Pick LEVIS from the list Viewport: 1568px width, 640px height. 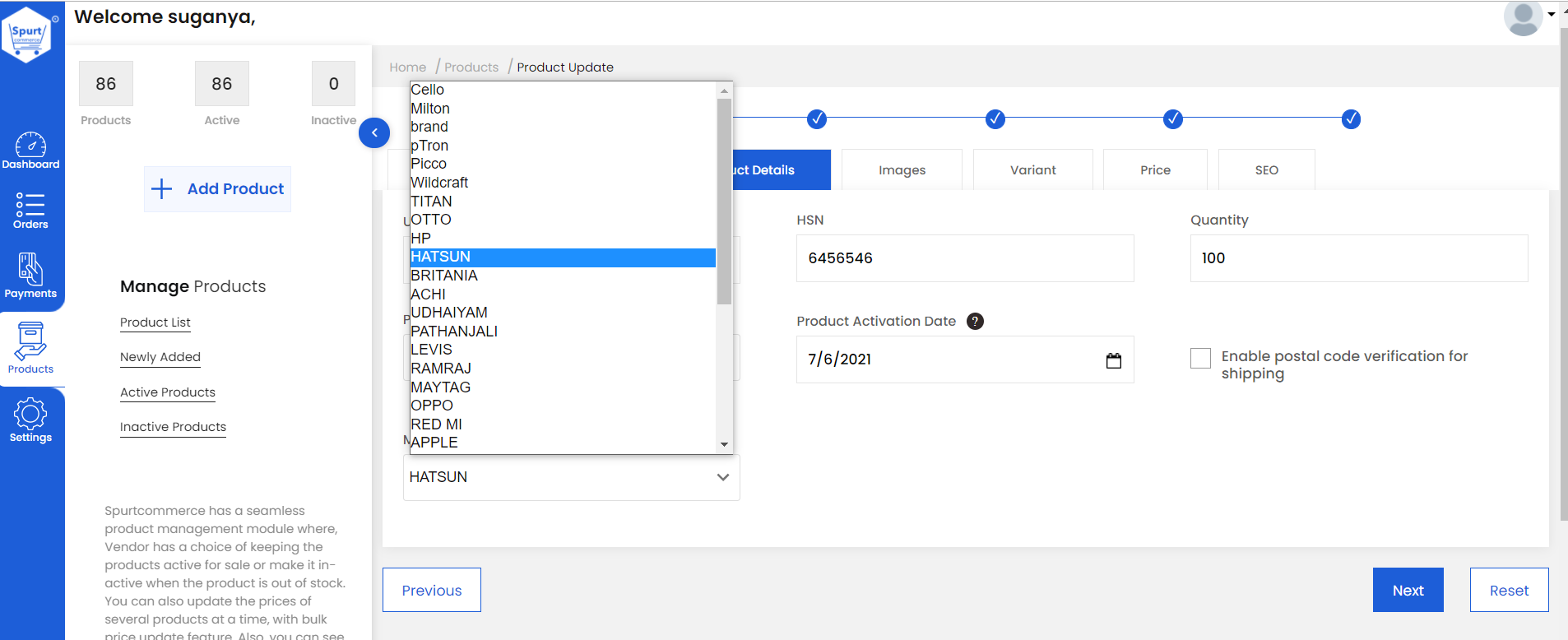pyautogui.click(x=563, y=350)
